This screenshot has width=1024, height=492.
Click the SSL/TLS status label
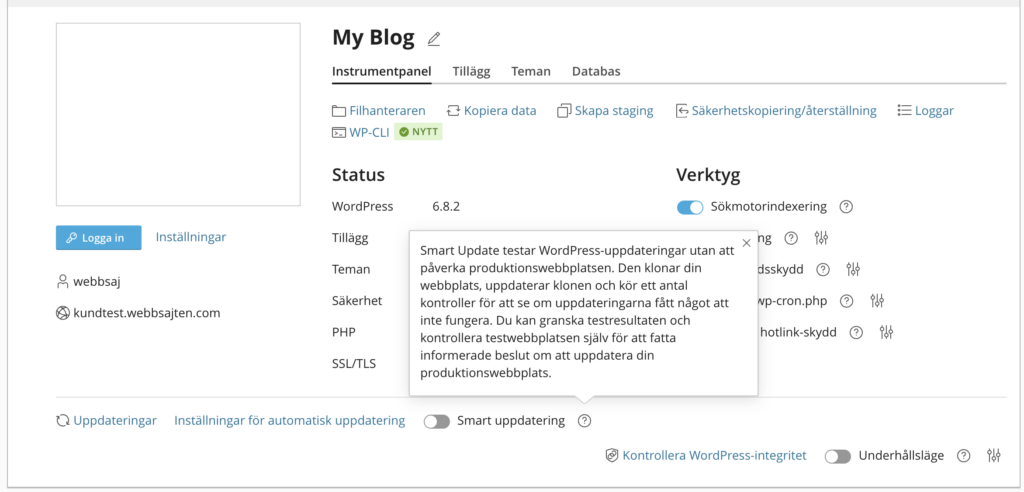(x=354, y=364)
